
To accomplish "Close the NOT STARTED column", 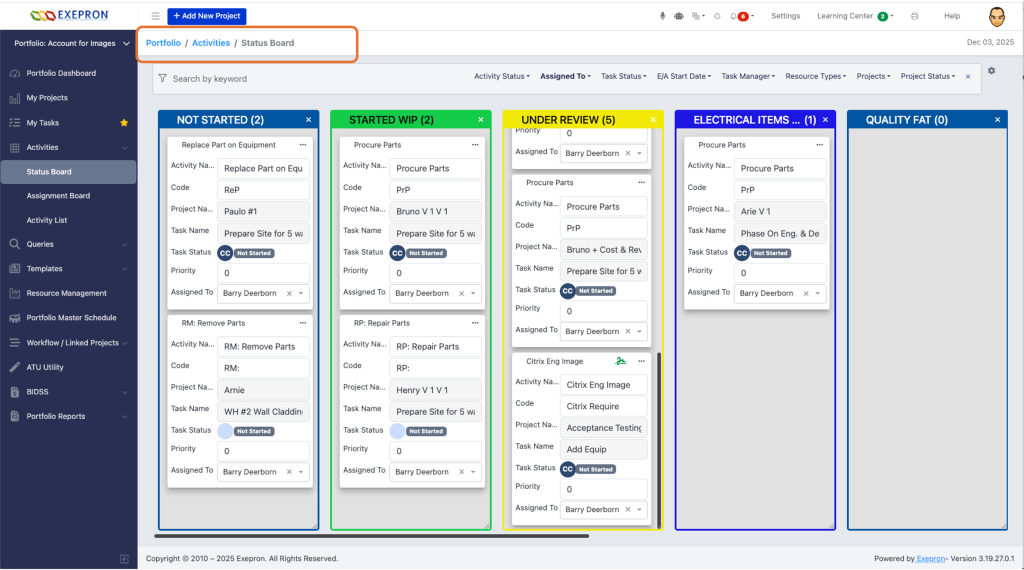I will [308, 120].
